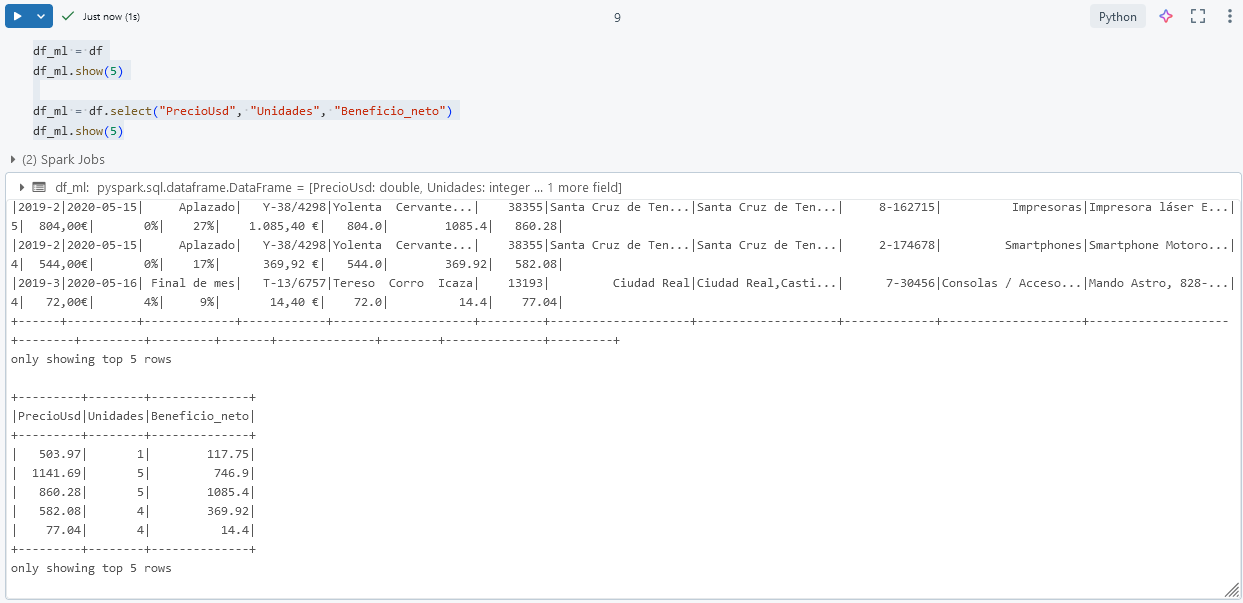Open the Databricks Assistant sparkle icon
The width and height of the screenshot is (1243, 603).
click(1165, 17)
